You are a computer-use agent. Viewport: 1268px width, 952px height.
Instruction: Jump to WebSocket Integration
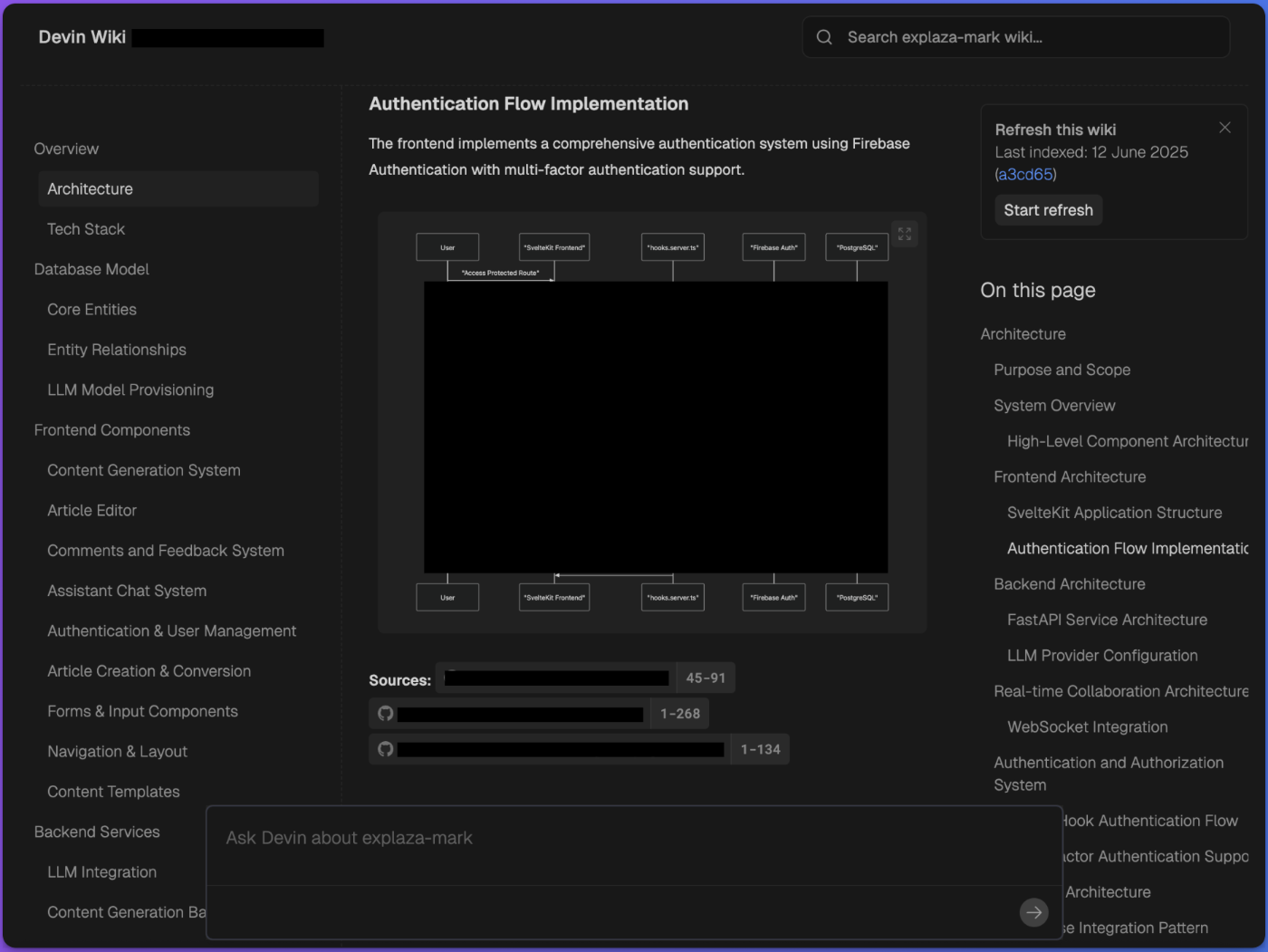1087,727
